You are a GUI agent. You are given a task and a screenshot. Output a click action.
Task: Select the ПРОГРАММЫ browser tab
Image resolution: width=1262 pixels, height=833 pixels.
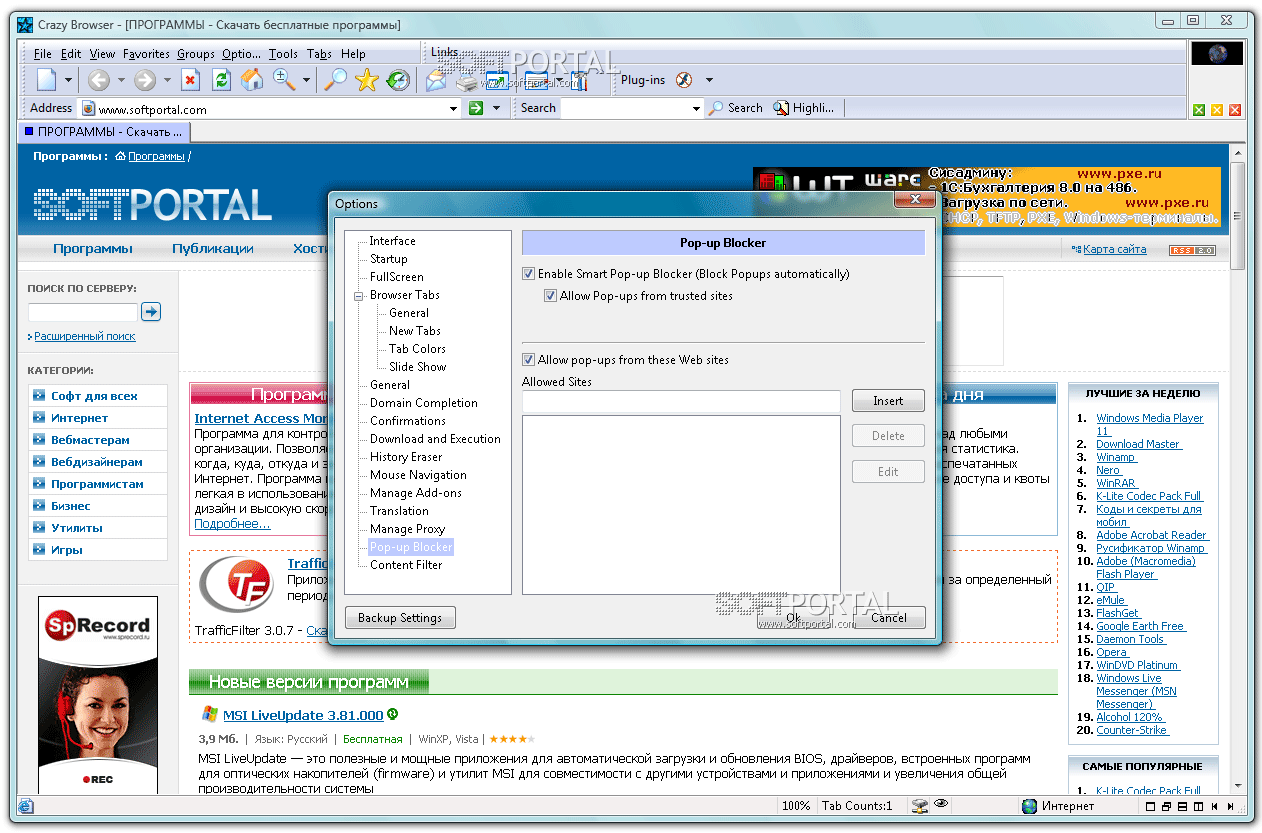tap(104, 132)
